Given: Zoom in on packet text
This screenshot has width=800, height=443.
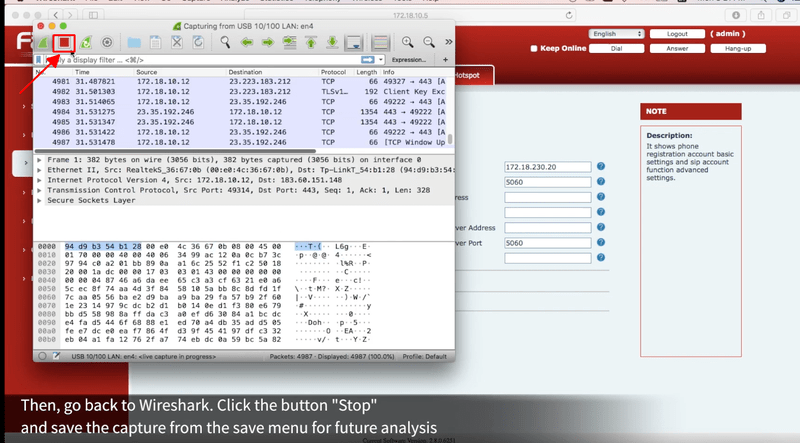Looking at the screenshot, I should point(408,44).
